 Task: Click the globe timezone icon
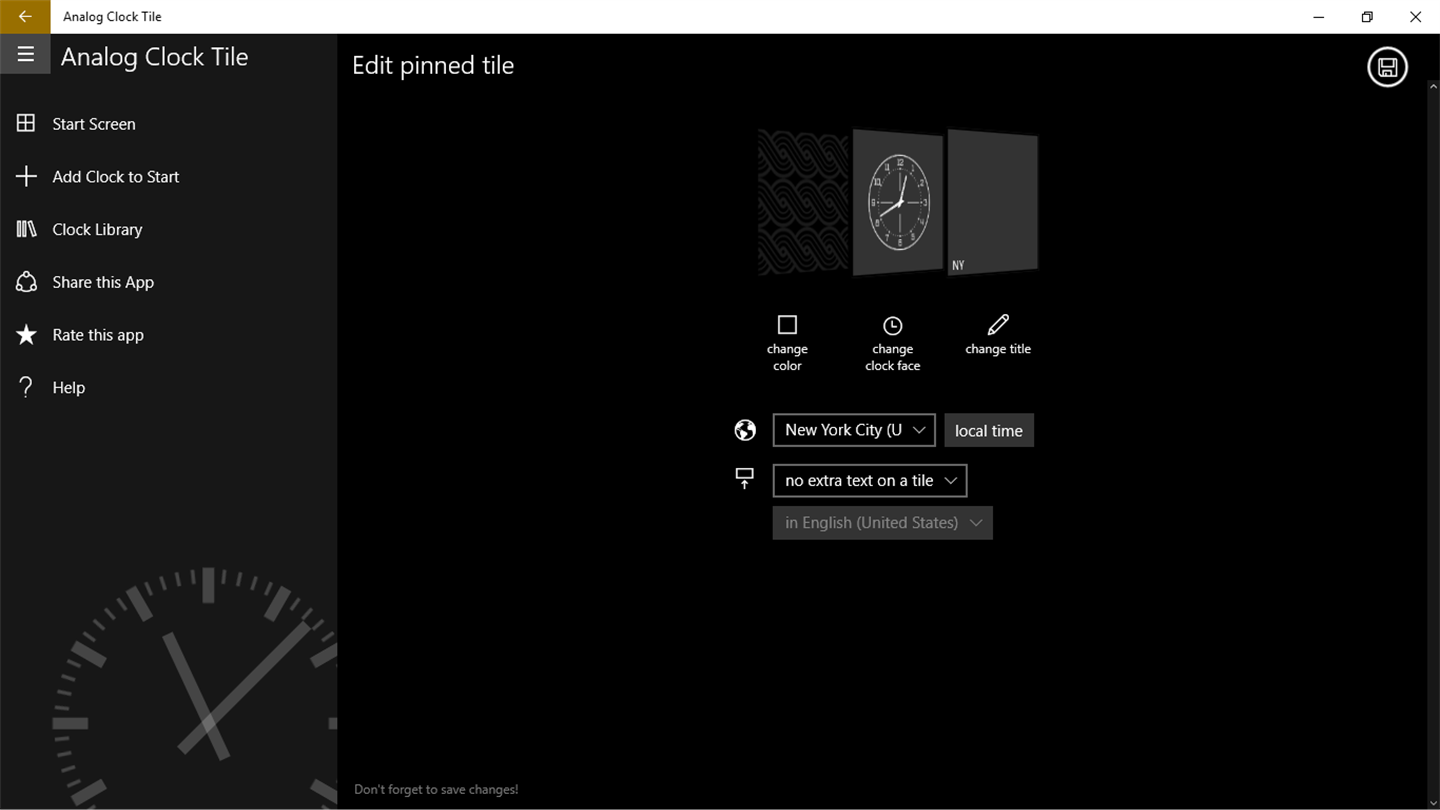(x=745, y=430)
